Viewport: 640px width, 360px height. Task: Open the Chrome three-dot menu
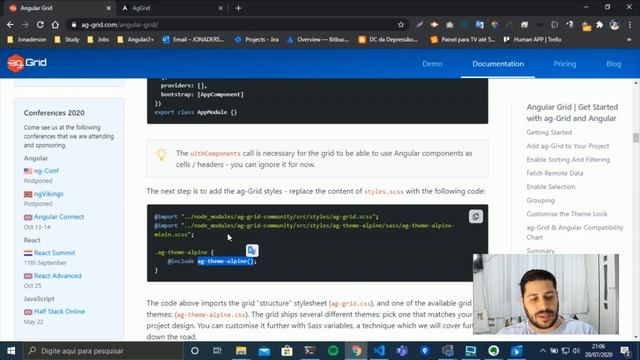pos(630,25)
